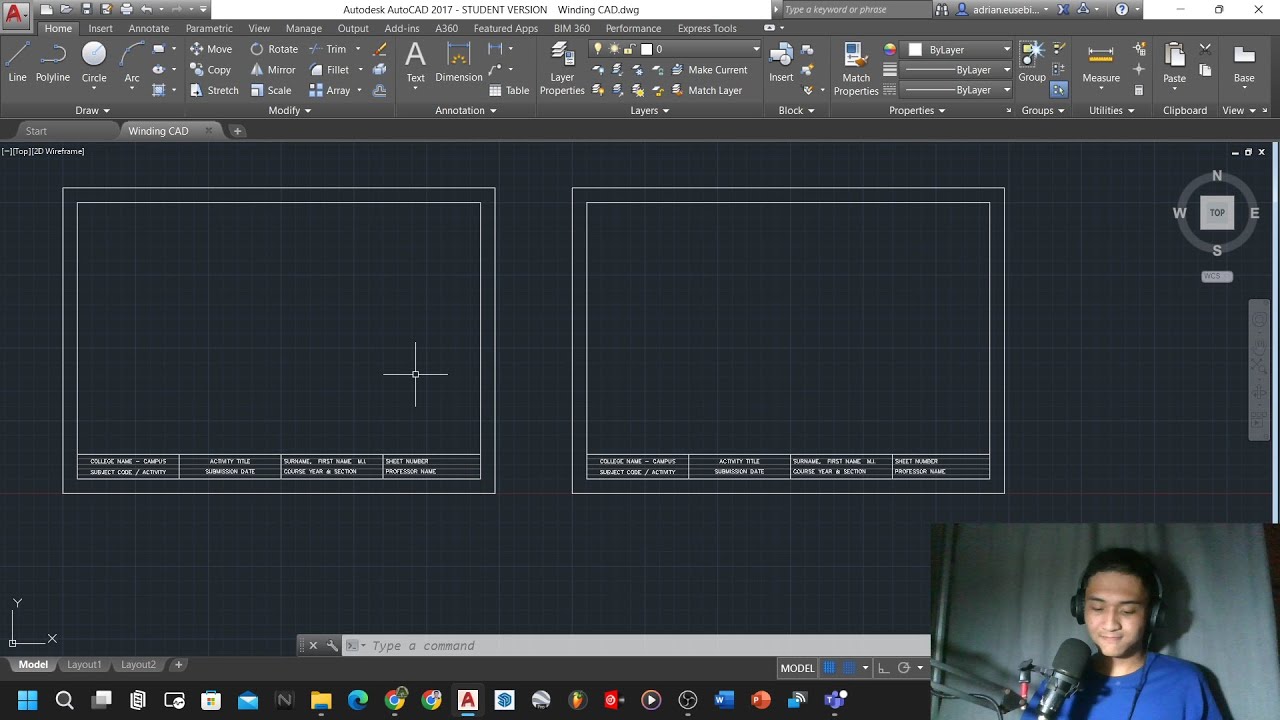Expand the Annotation panel
1280x720 pixels.
(x=466, y=110)
